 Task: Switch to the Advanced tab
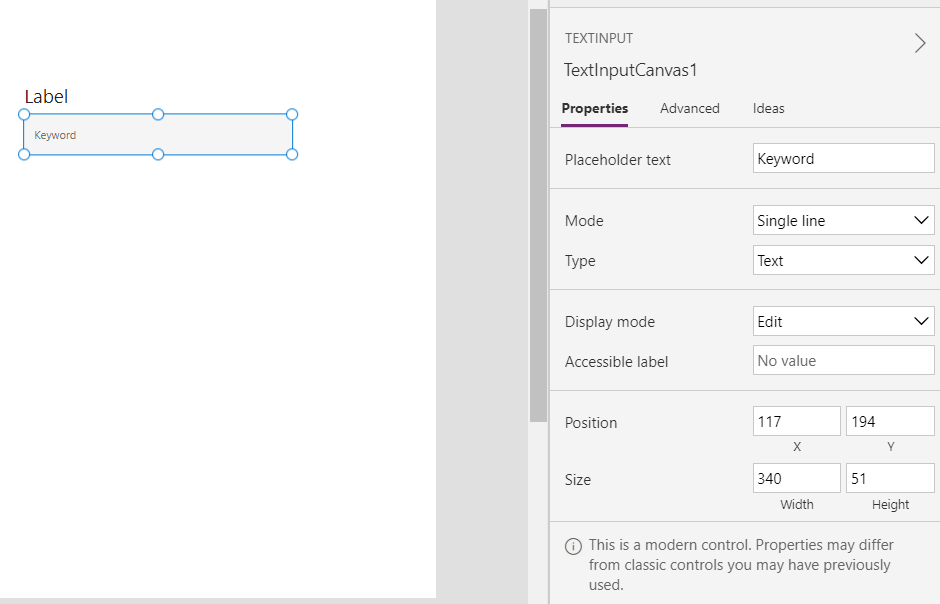(689, 108)
